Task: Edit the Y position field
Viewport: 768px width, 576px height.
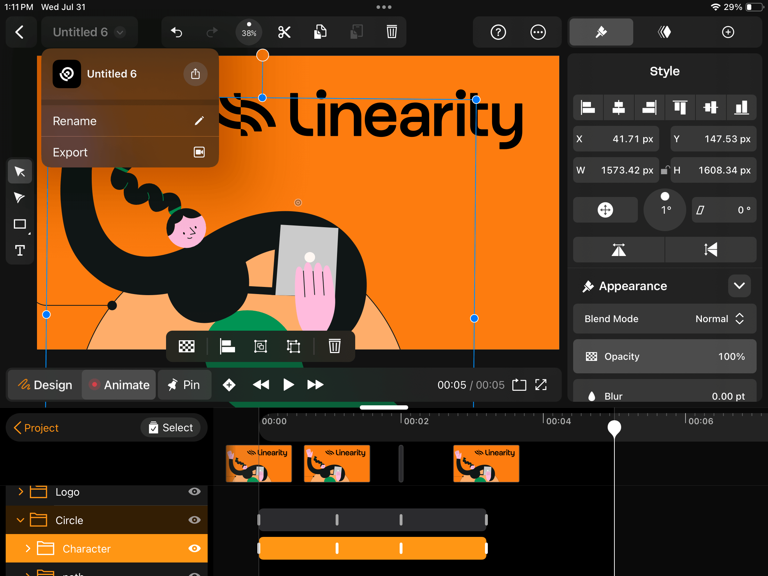Action: (x=714, y=139)
